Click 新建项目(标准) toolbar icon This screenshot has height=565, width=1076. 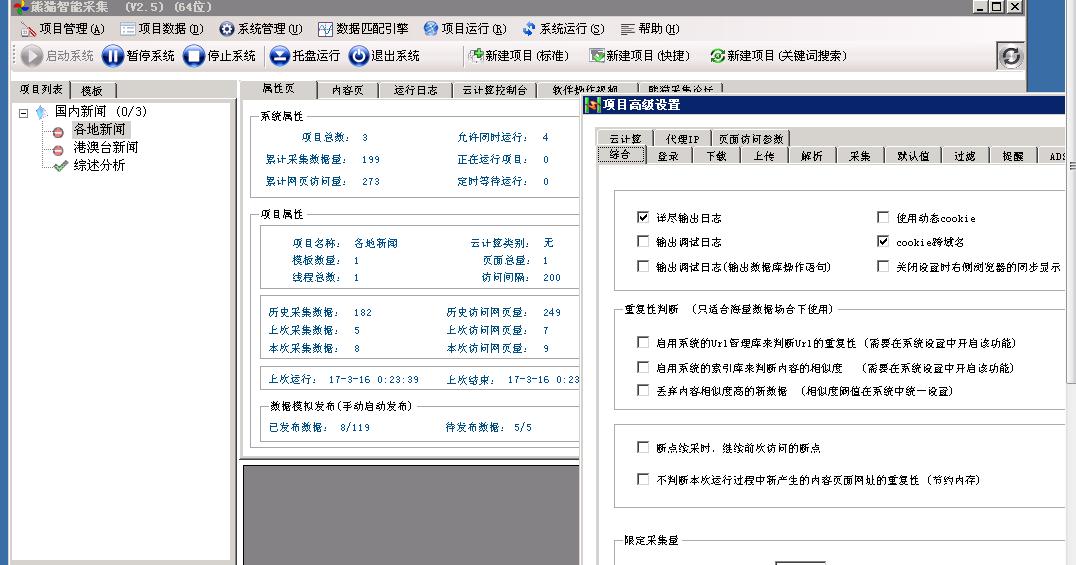click(476, 56)
